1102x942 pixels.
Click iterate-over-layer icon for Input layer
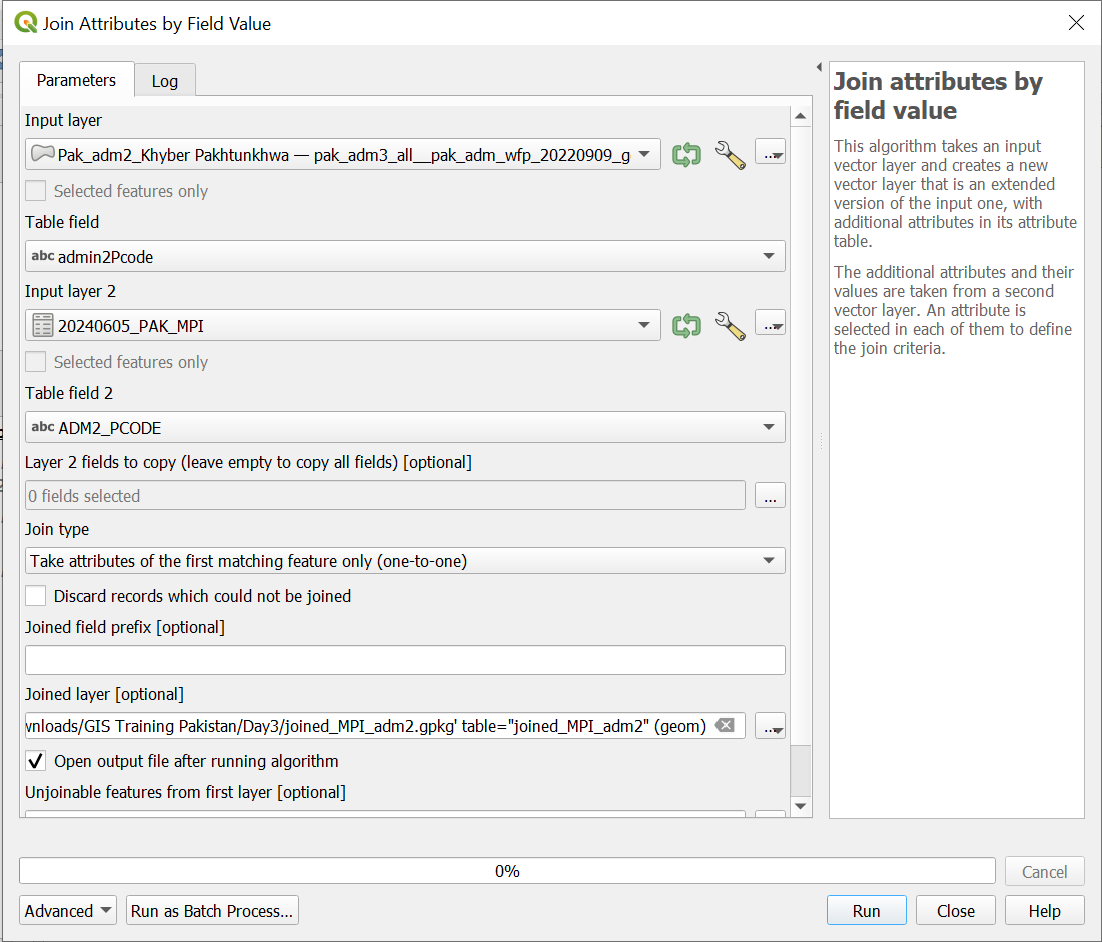coord(686,155)
